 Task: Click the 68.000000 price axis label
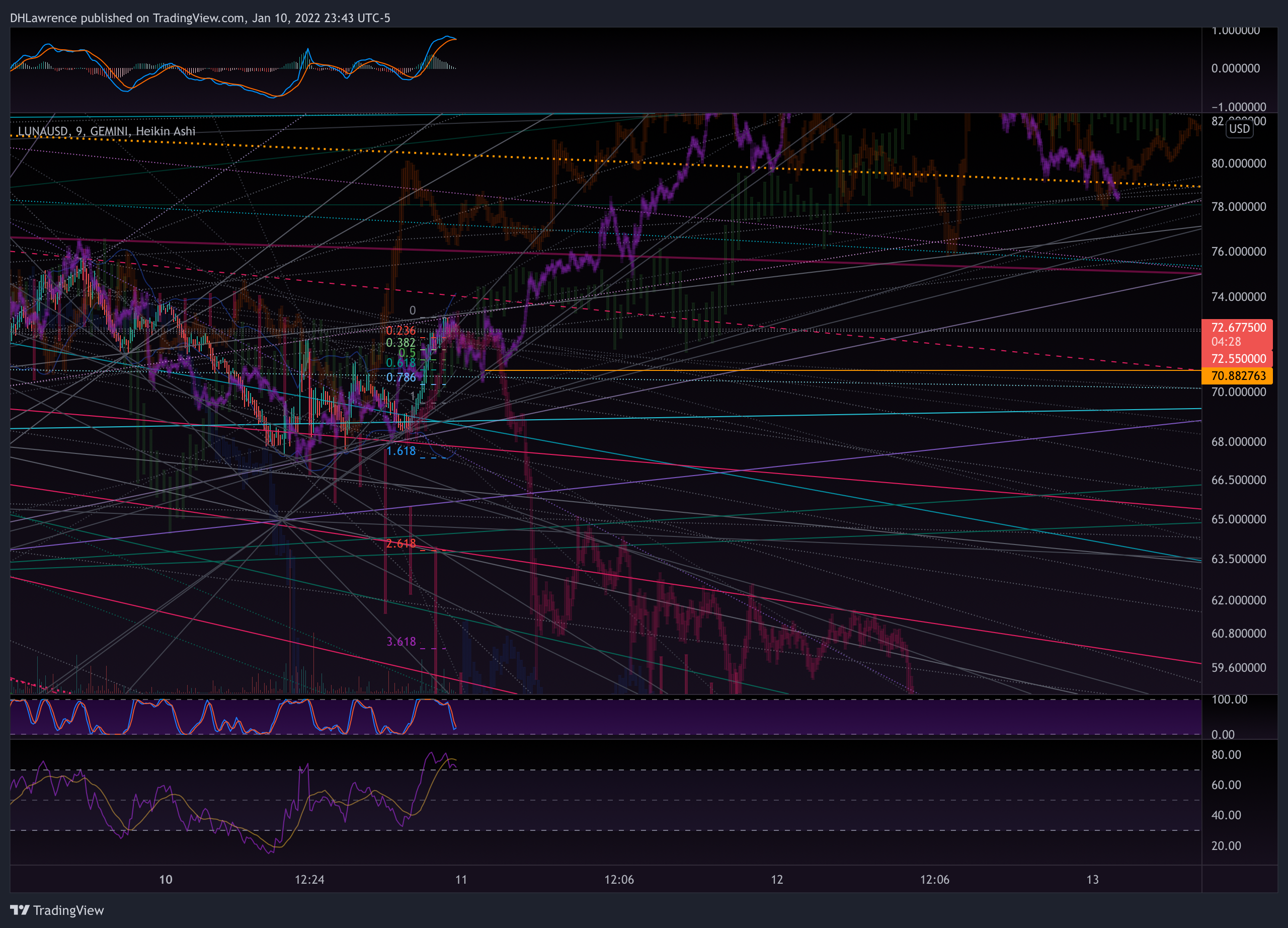pyautogui.click(x=1239, y=442)
